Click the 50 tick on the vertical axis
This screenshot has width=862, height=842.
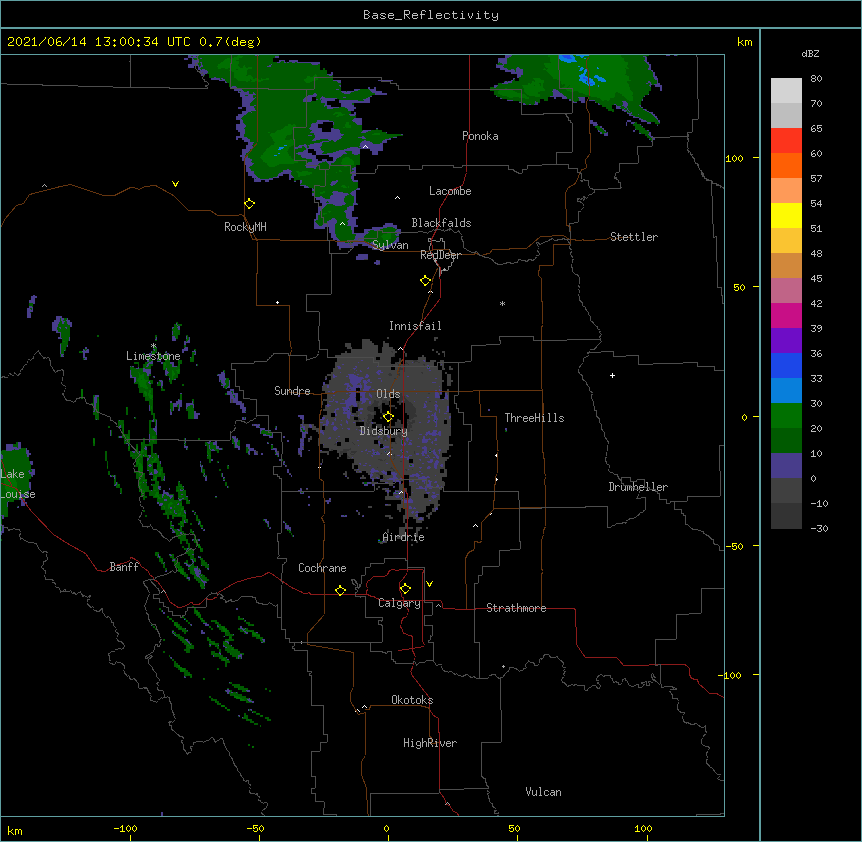tap(739, 287)
